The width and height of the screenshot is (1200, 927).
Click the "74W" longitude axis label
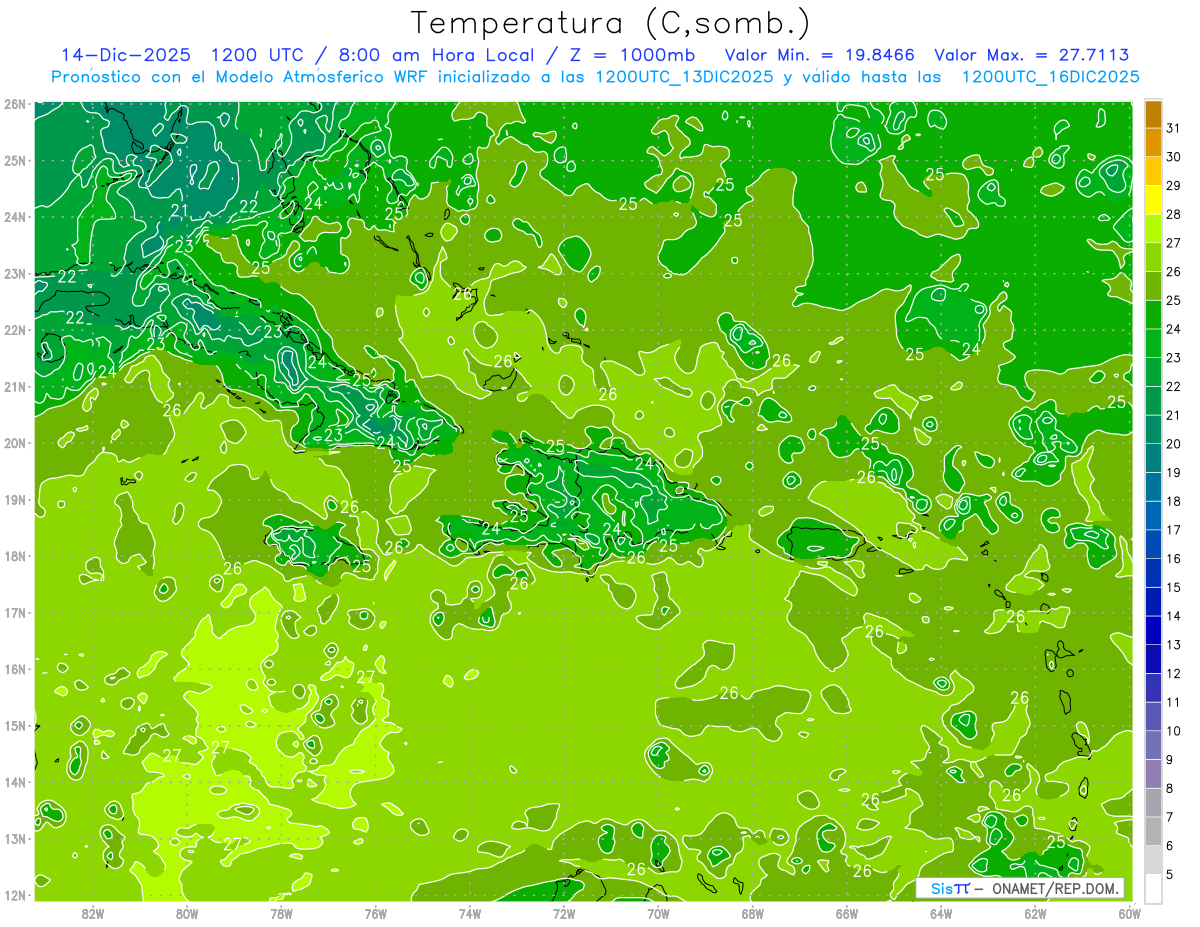click(x=470, y=913)
